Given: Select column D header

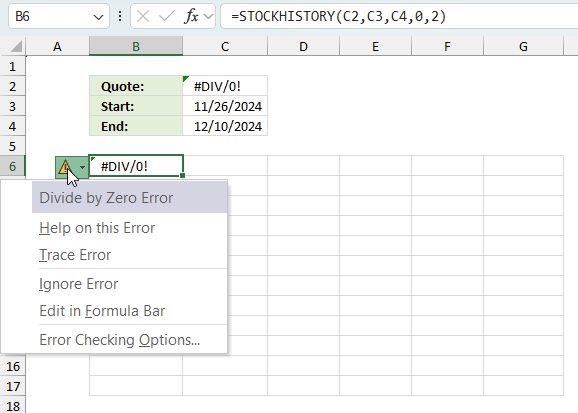Looking at the screenshot, I should (x=303, y=46).
